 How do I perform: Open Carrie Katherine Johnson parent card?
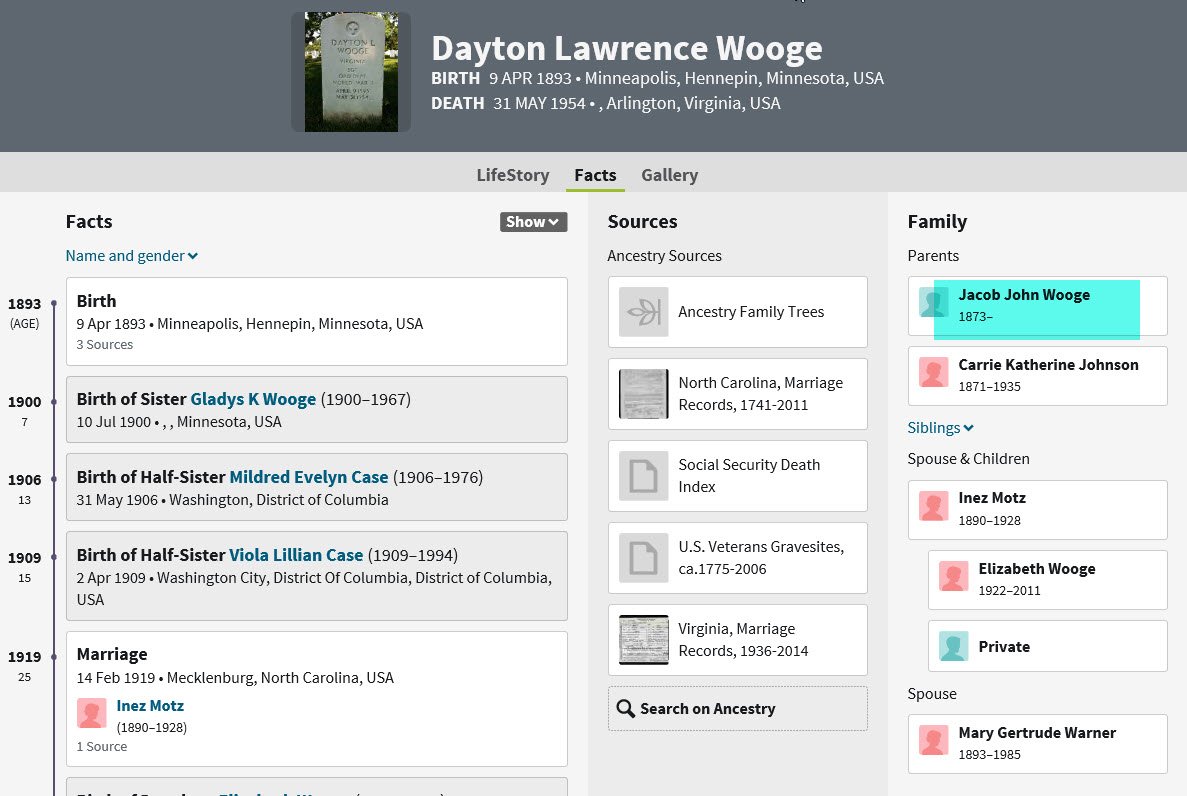[1037, 376]
